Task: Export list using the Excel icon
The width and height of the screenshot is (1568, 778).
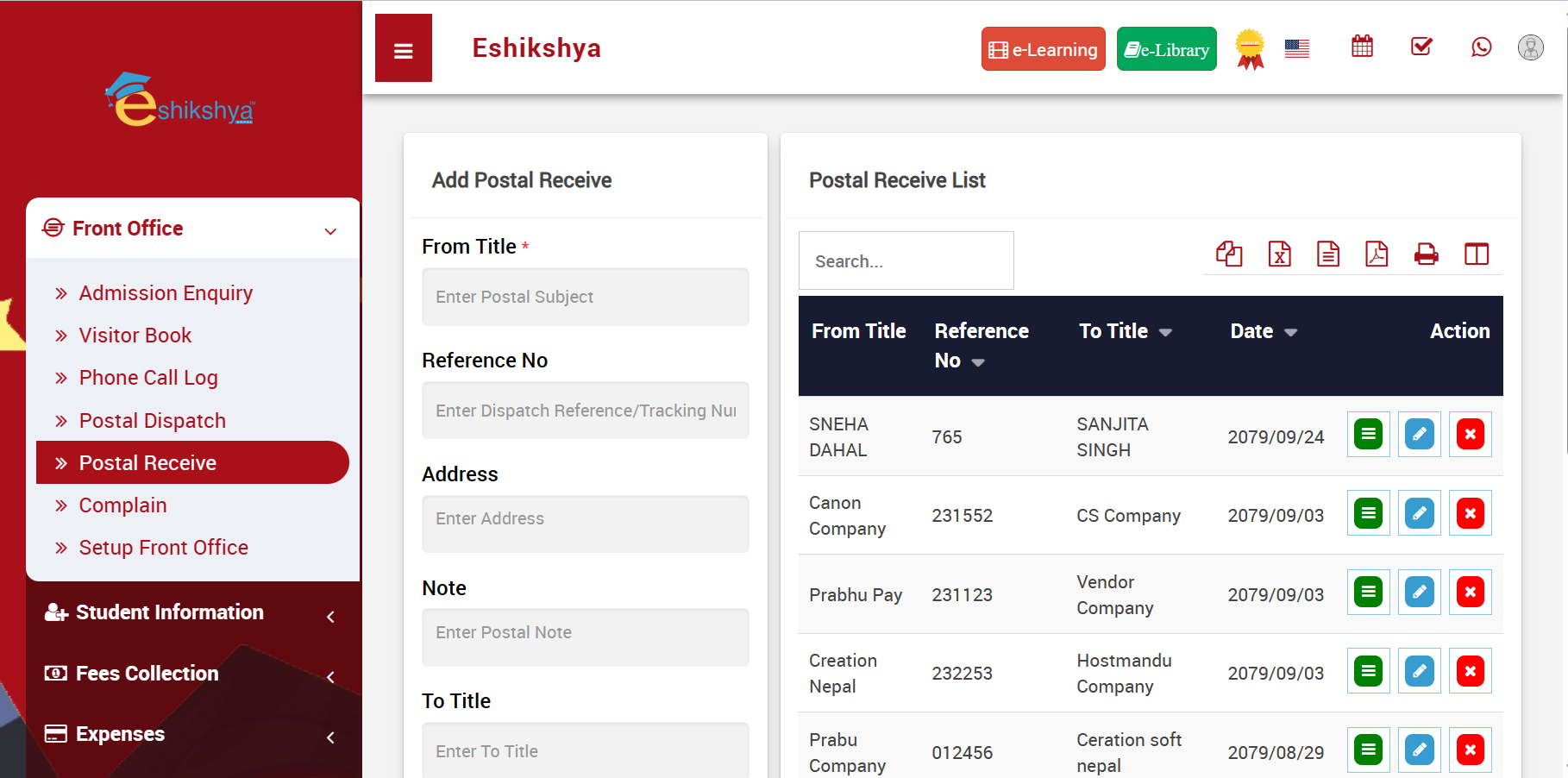Action: [x=1279, y=254]
